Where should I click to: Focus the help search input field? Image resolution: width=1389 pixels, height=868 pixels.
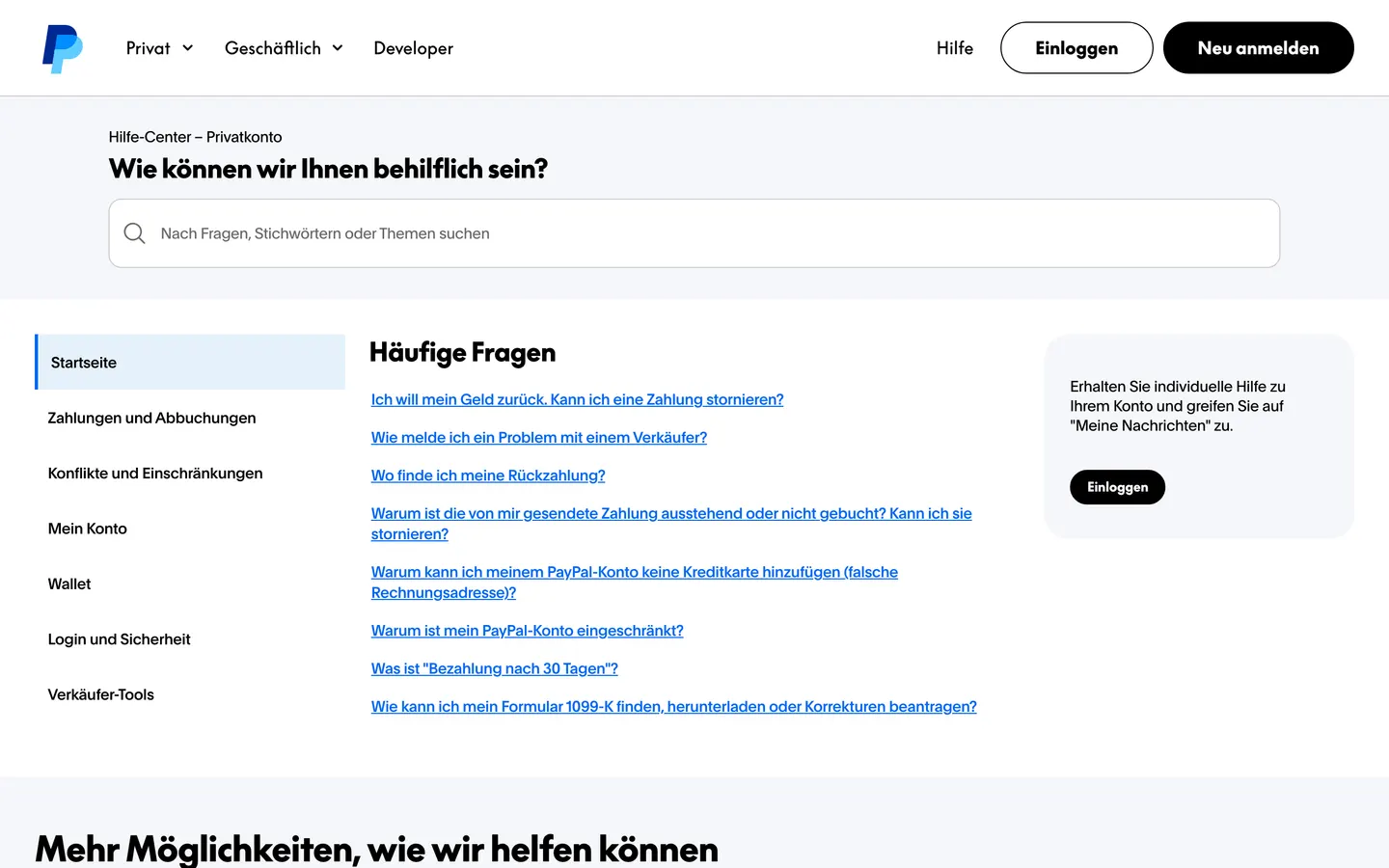694,233
